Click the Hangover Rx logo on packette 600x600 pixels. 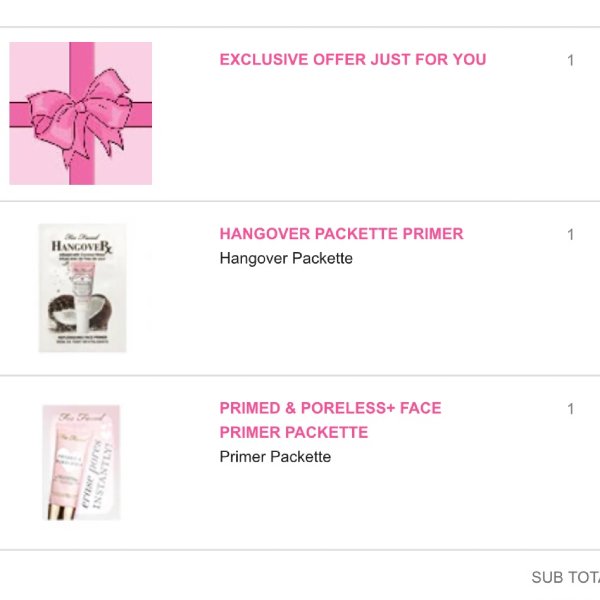pyautogui.click(x=82, y=246)
